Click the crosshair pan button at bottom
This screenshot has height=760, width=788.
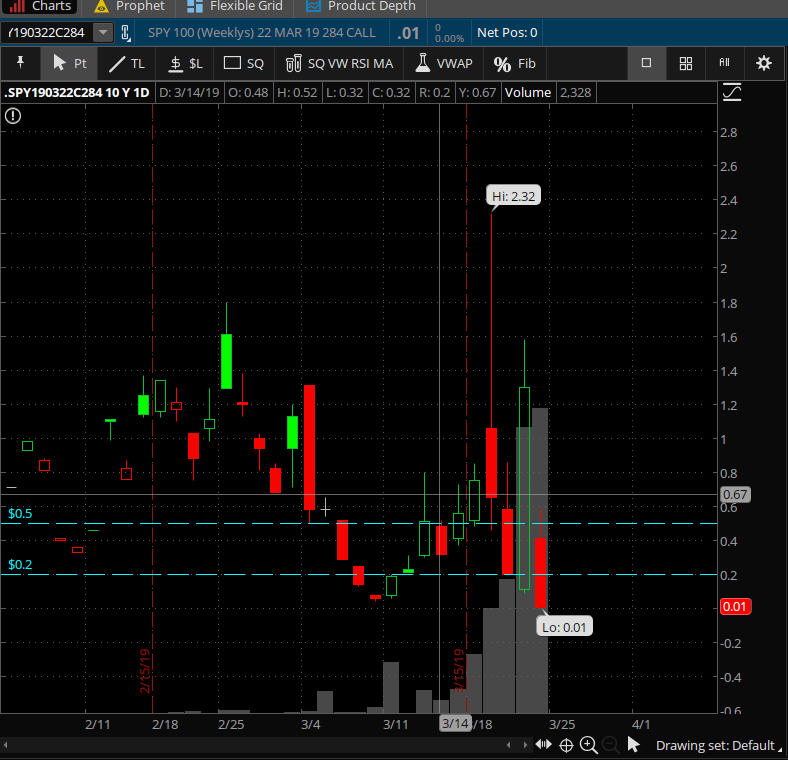point(566,745)
